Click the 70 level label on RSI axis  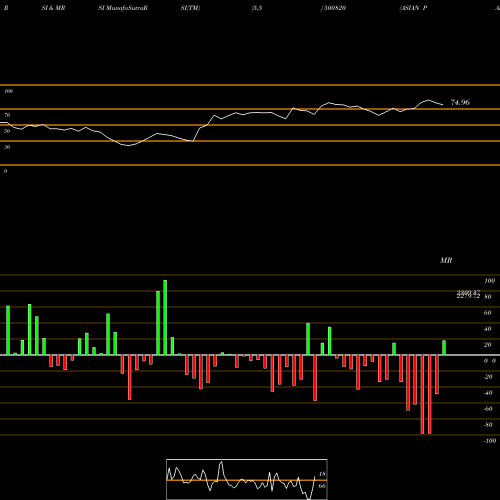pos(7,115)
